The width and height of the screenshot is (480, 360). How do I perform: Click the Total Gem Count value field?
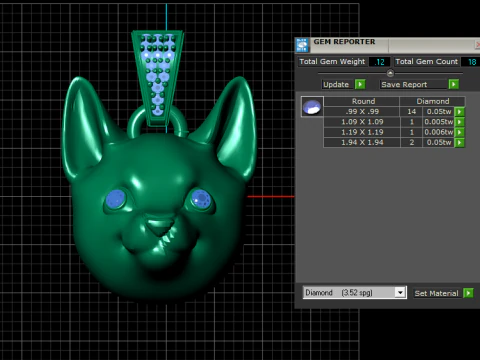pyautogui.click(x=471, y=62)
